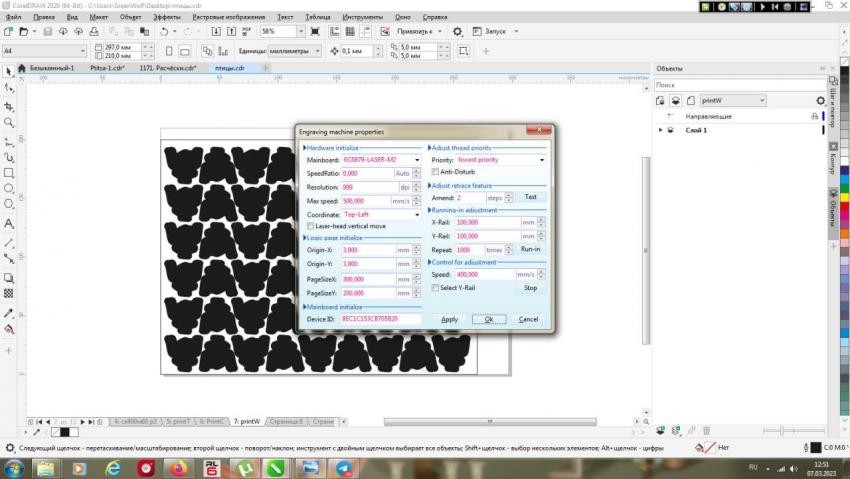Screen dimensions: 850x479
Task: Select the Eyedropper tool
Action: point(9,312)
